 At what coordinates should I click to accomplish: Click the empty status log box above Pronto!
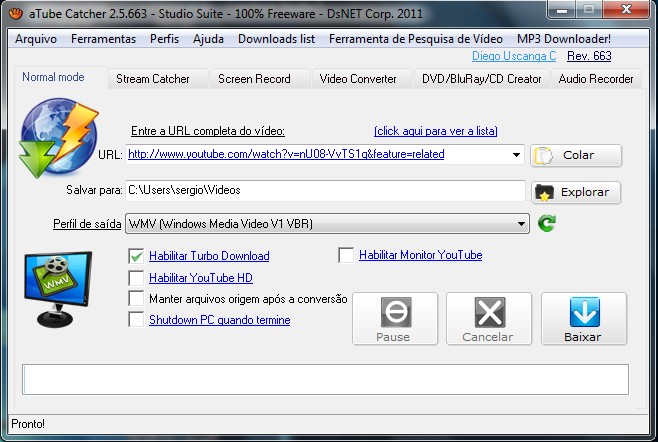tap(325, 379)
